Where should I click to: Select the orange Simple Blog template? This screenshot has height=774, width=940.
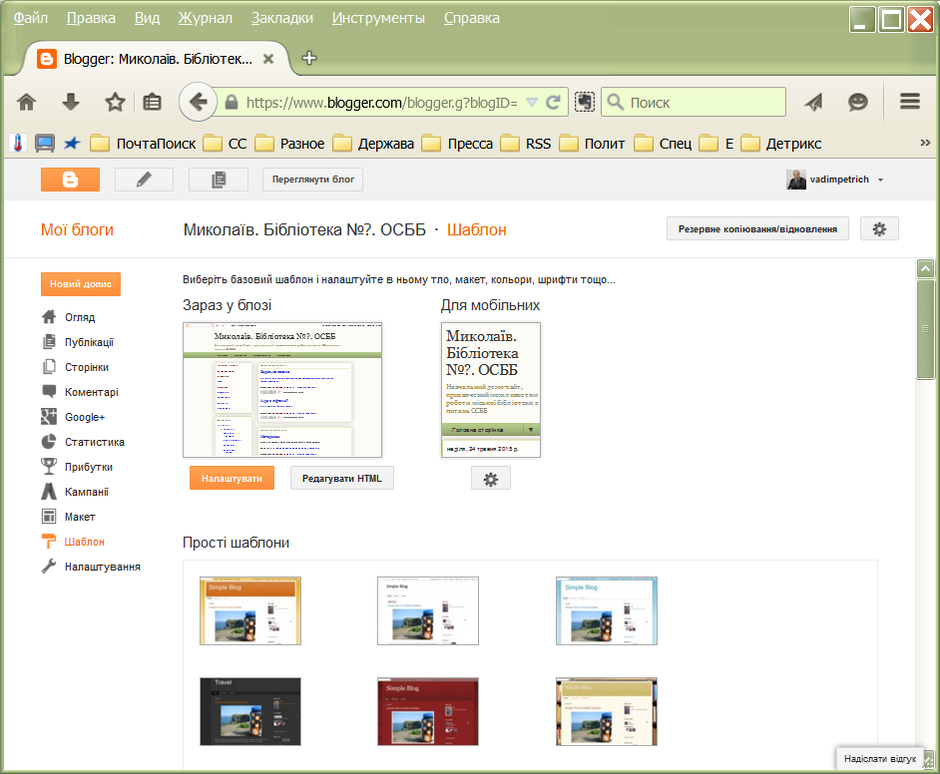pyautogui.click(x=250, y=611)
